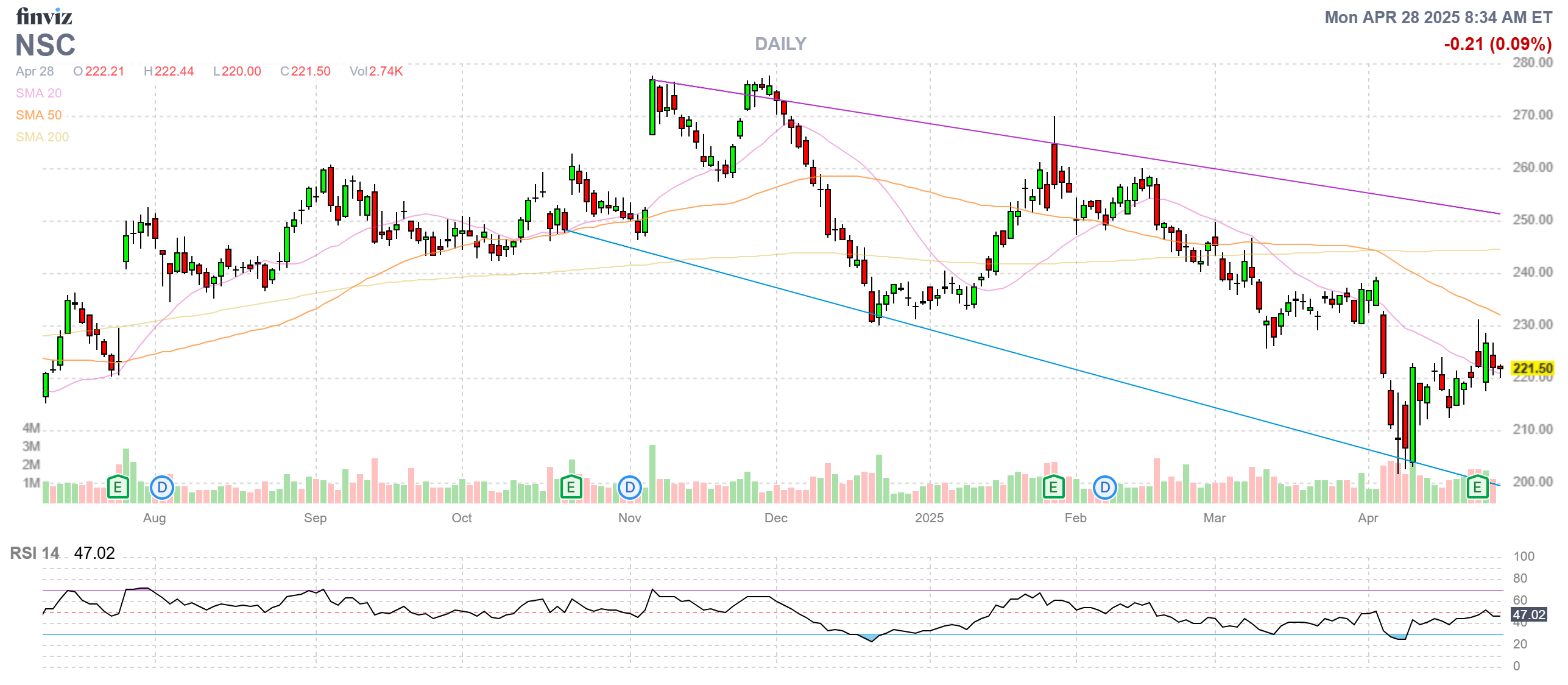Click the 47.02 RSI value badge

1529,615
